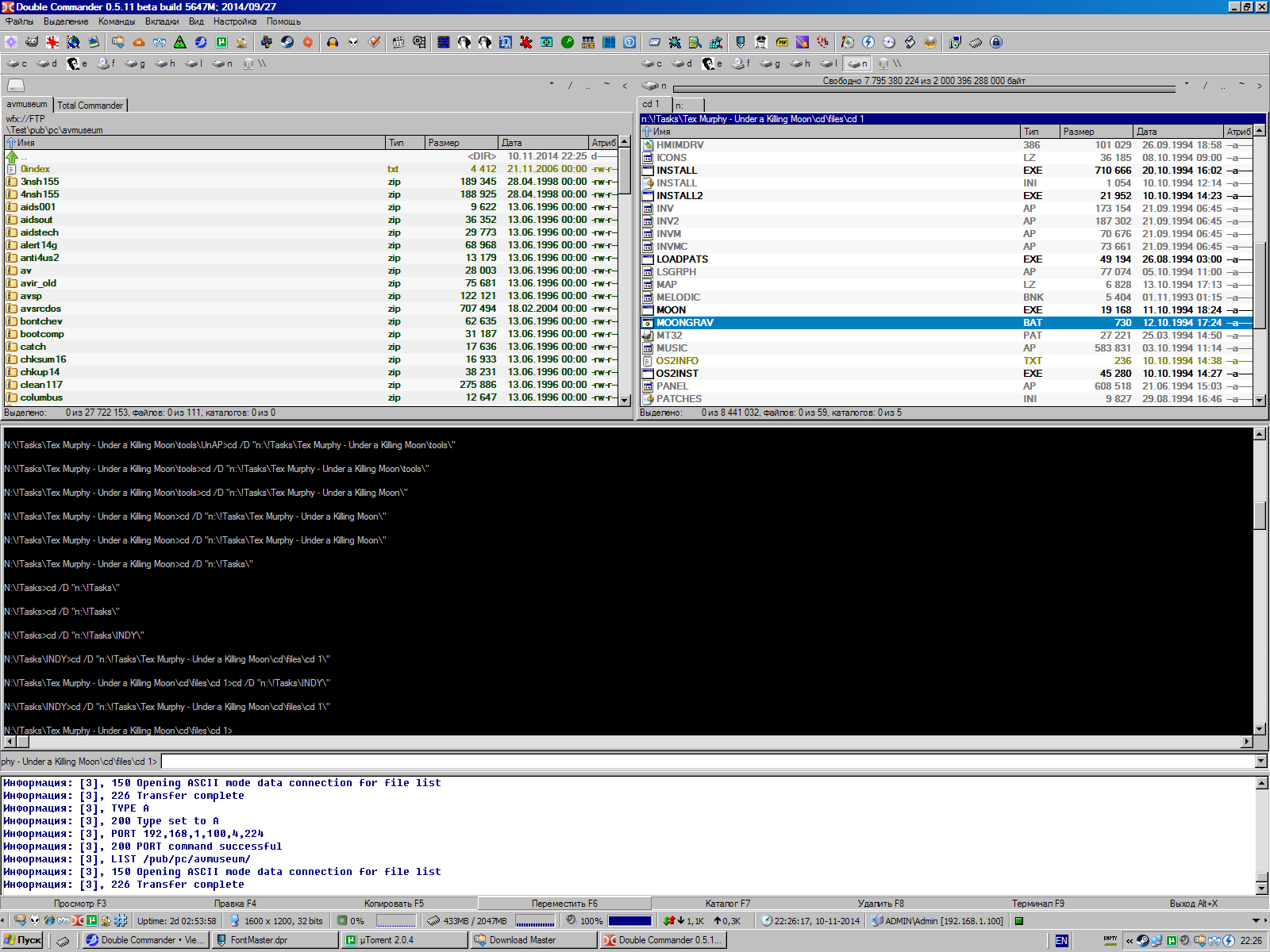This screenshot has height=952, width=1270.
Task: Click the green µTorrent toolbar icon
Action: pyautogui.click(x=221, y=42)
